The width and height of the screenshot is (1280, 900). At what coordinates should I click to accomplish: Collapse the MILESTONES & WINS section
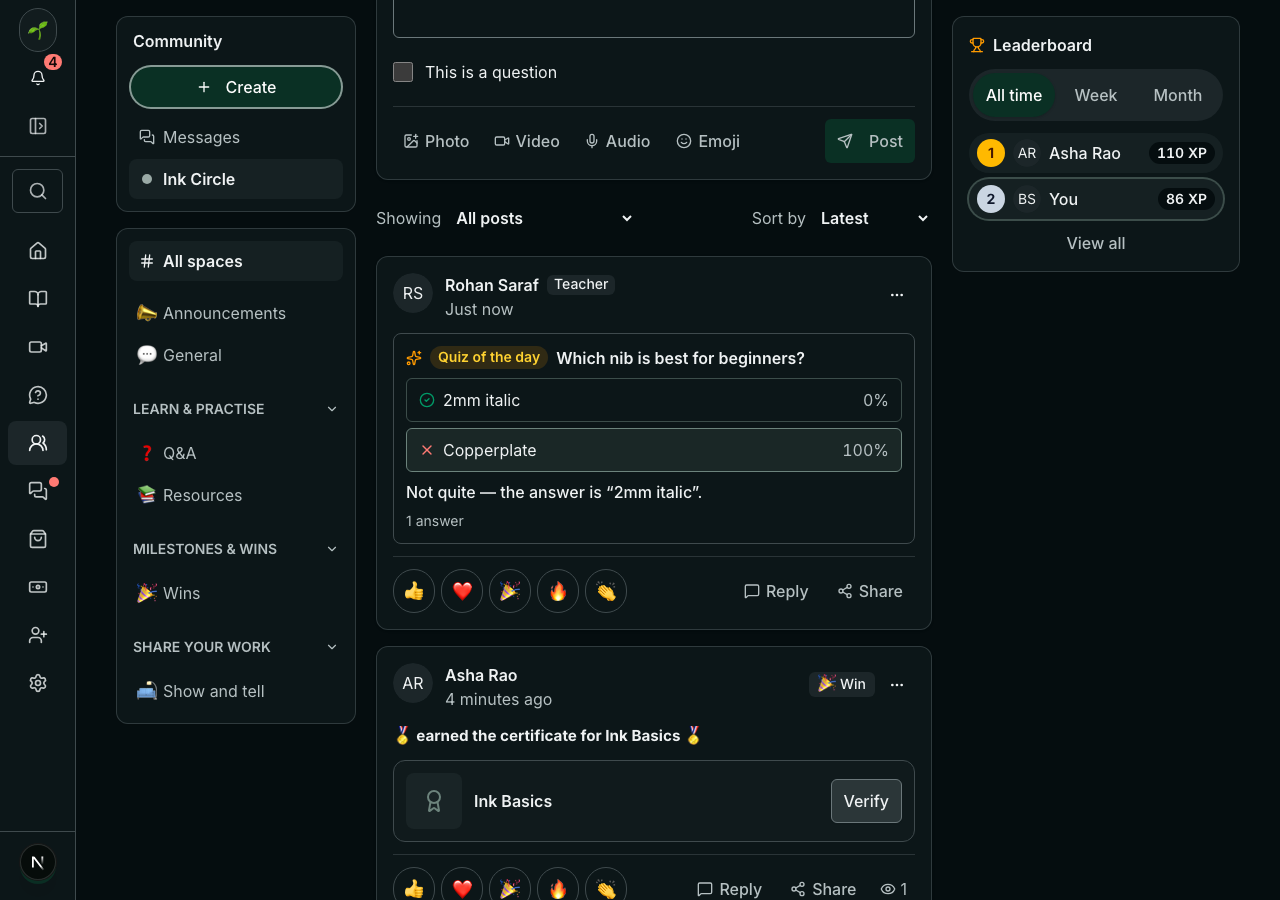[236, 549]
